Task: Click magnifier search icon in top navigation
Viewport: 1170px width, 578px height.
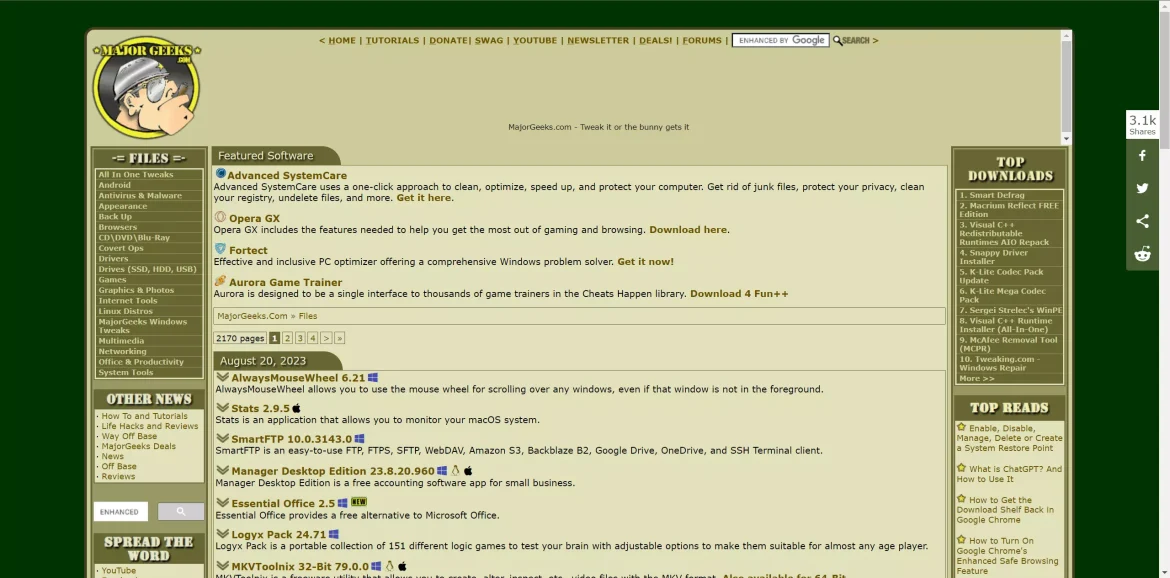Action: pos(837,40)
